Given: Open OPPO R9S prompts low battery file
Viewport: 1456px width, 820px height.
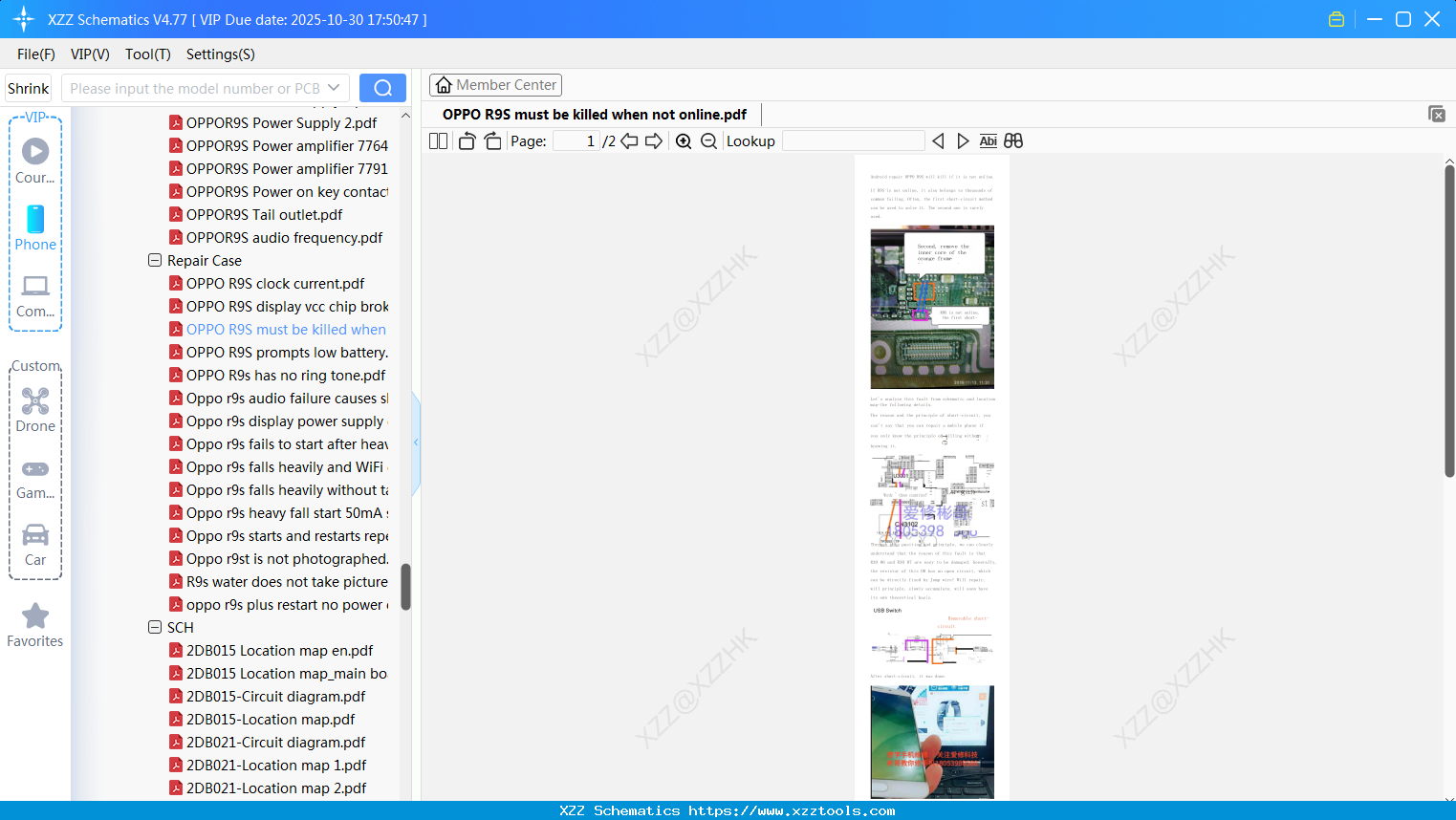Looking at the screenshot, I should (x=287, y=352).
